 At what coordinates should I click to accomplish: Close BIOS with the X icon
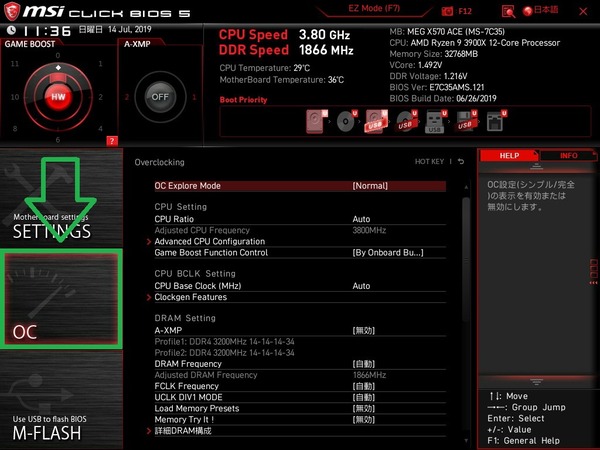point(583,11)
